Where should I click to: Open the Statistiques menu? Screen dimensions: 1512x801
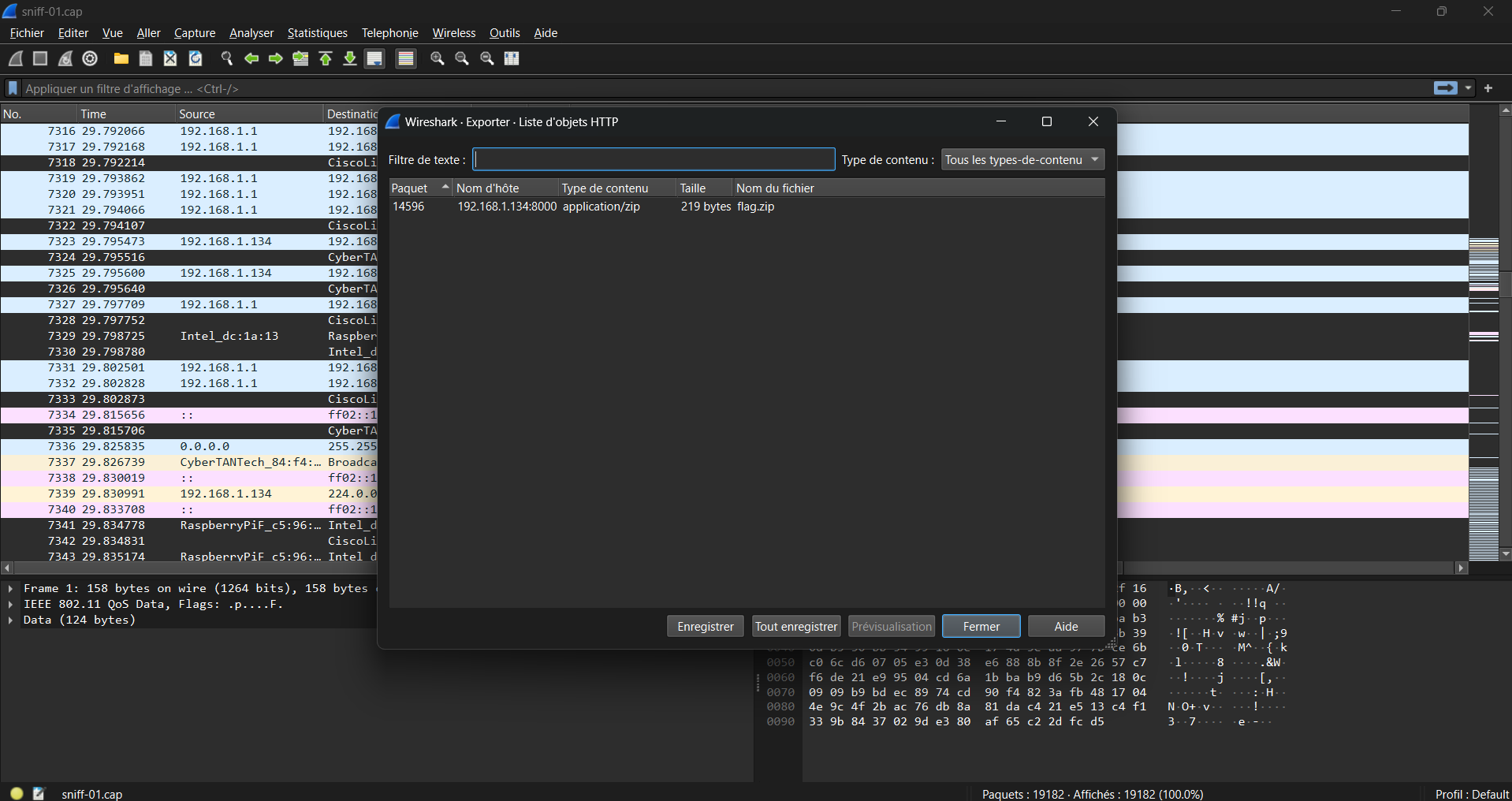(317, 33)
